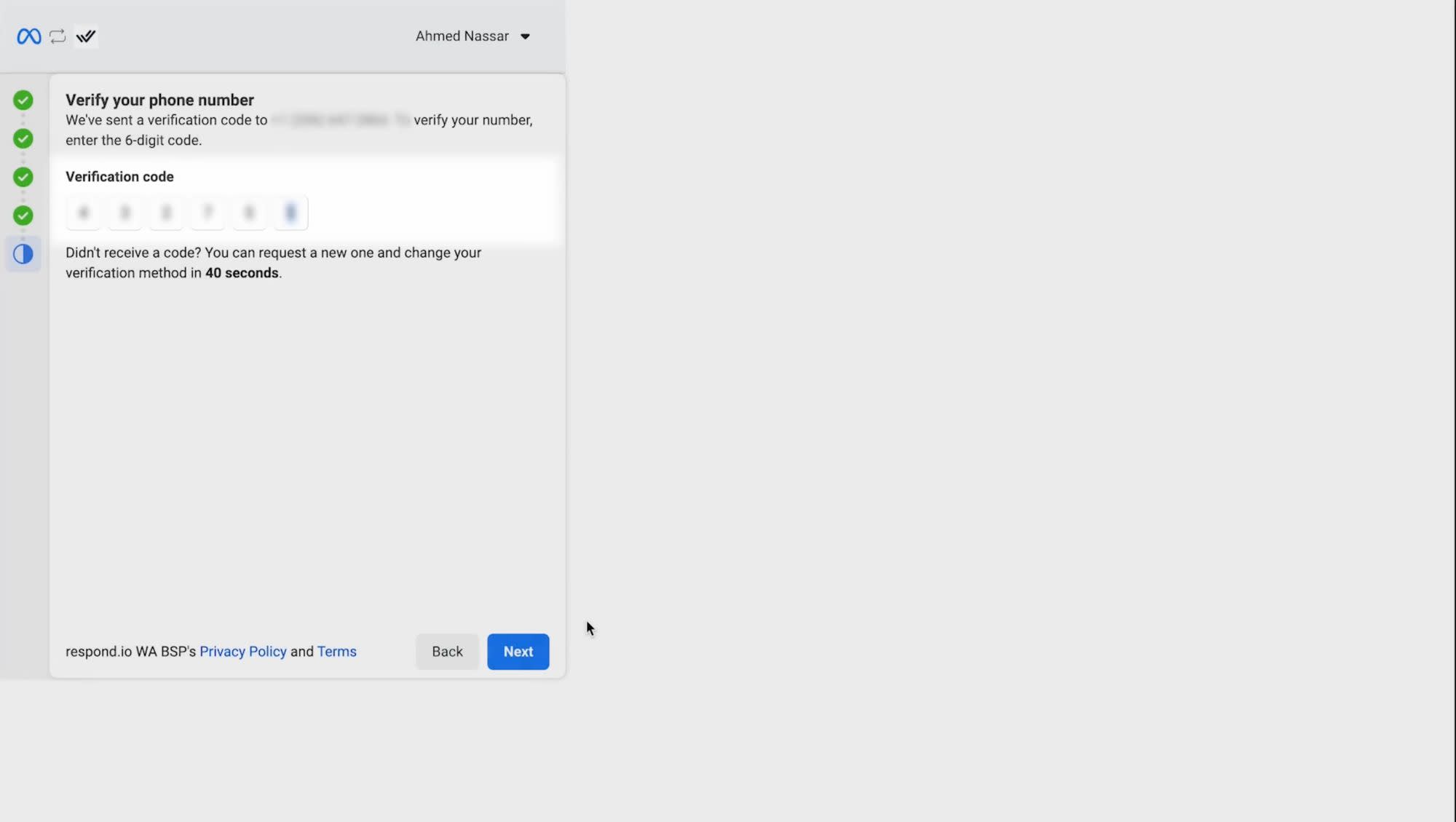The width and height of the screenshot is (1456, 822).
Task: Click the fourth digit input box
Action: [x=207, y=212]
